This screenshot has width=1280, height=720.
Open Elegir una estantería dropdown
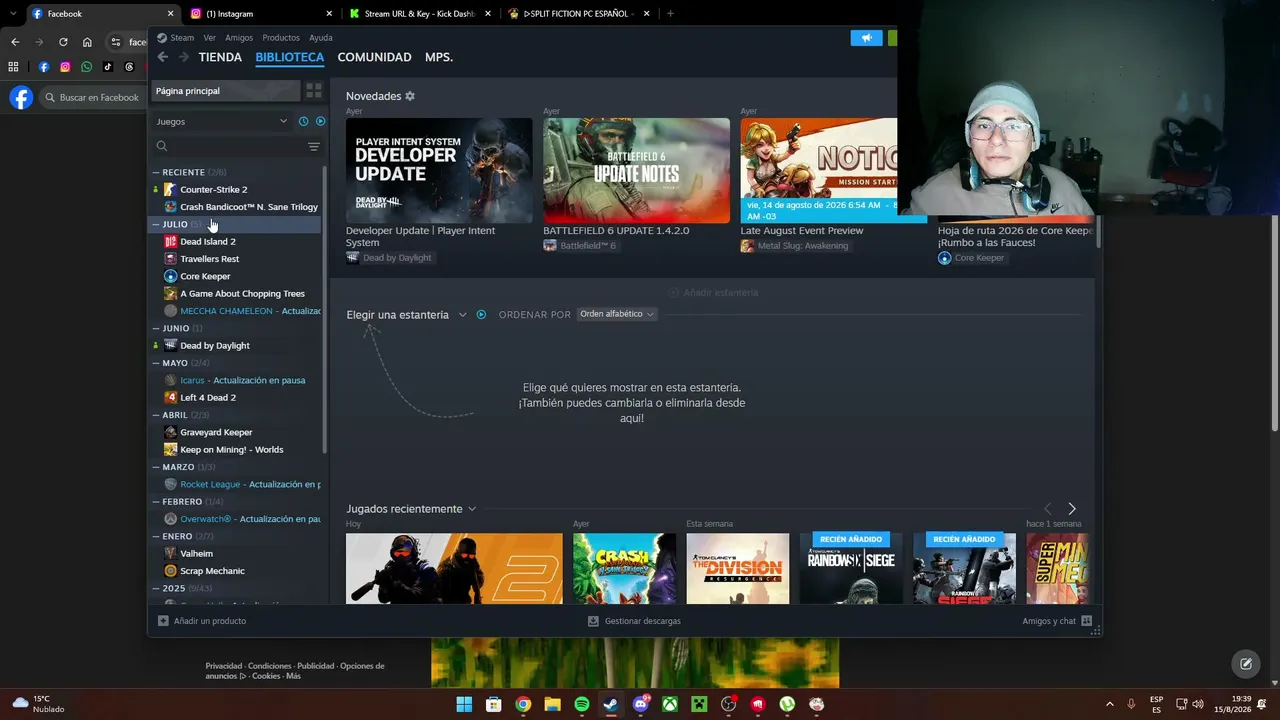pyautogui.click(x=406, y=315)
